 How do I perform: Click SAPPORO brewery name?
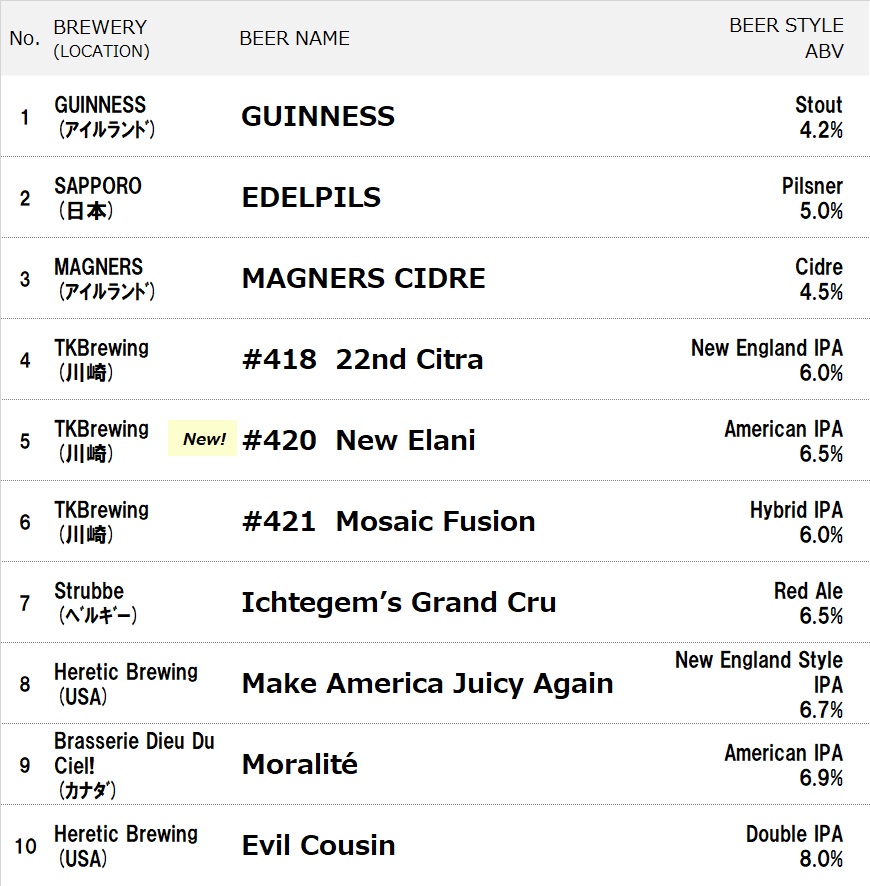98,186
